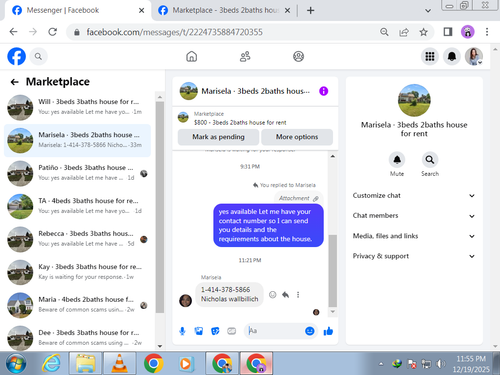Open Rebecca 3beds 3baths conversation
This screenshot has height=375, width=500.
(77, 239)
